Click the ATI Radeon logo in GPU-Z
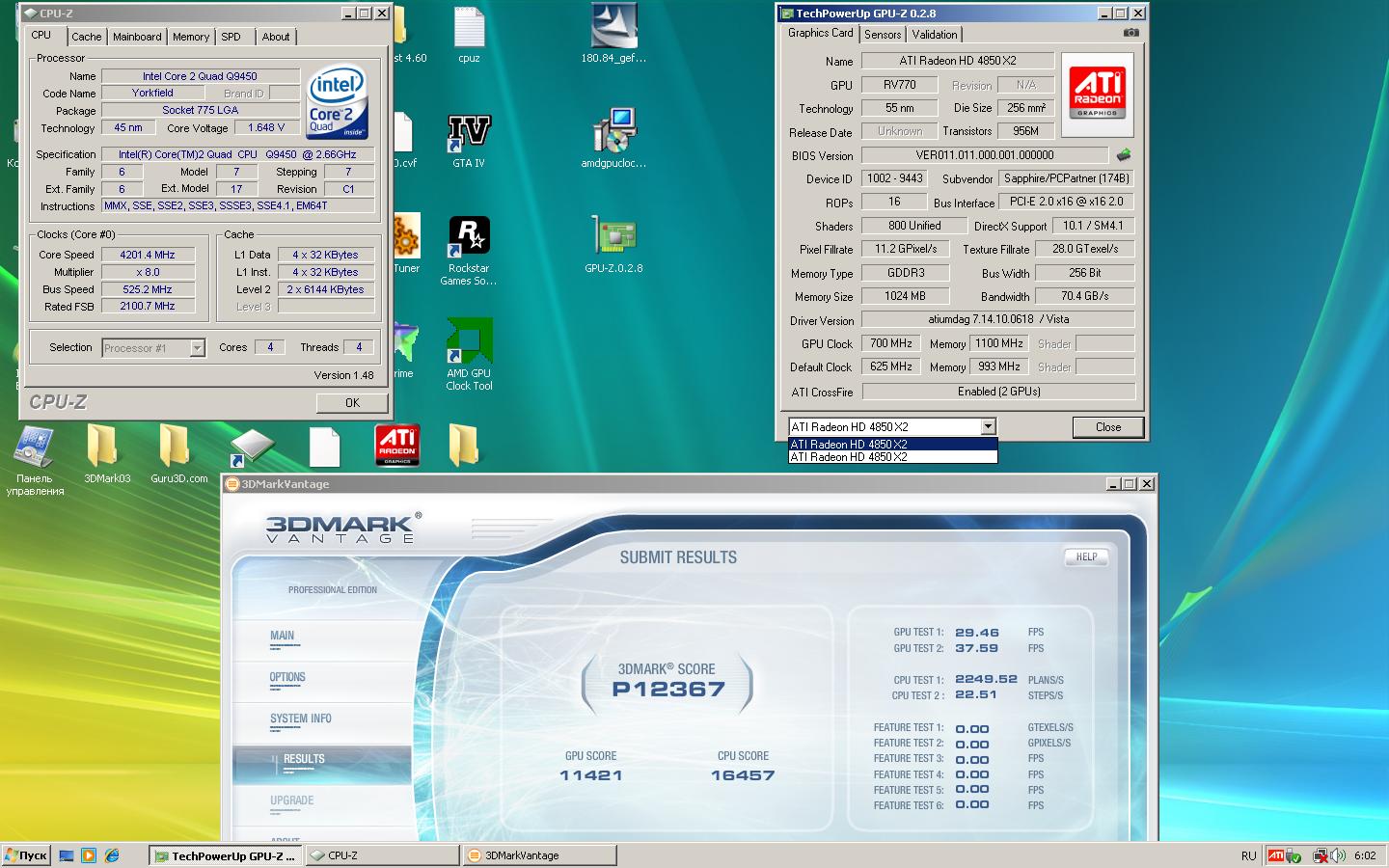Screen dimensions: 1389x868 pos(1097,95)
